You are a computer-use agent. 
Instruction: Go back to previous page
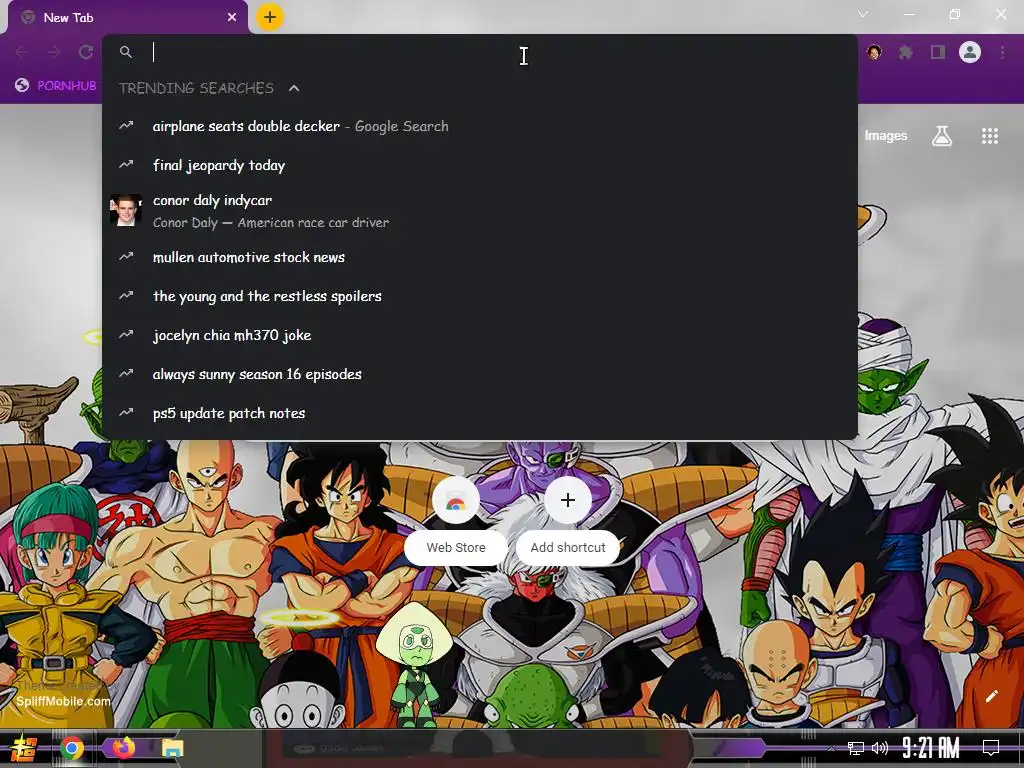[22, 52]
